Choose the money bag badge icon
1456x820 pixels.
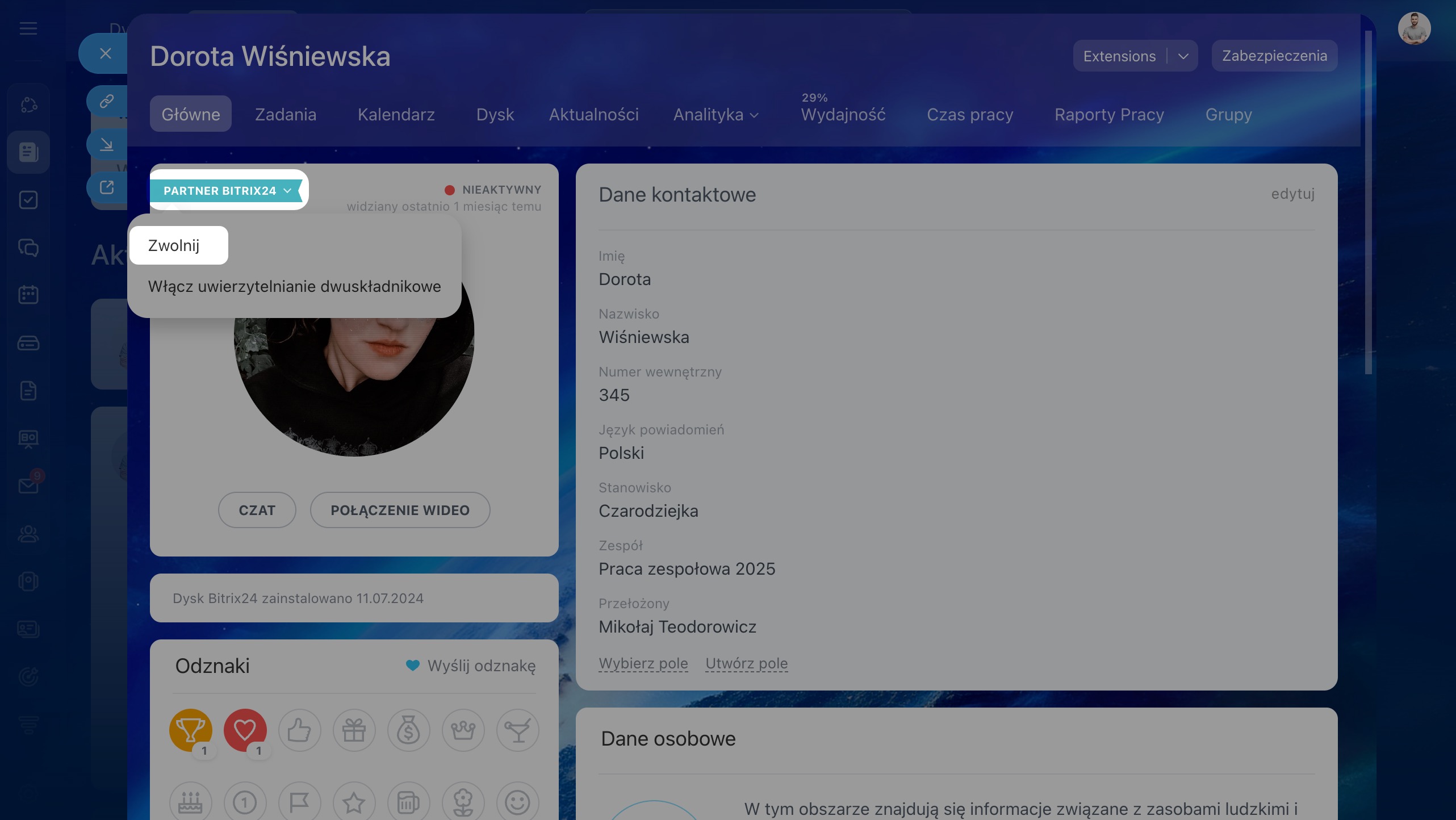point(408,730)
